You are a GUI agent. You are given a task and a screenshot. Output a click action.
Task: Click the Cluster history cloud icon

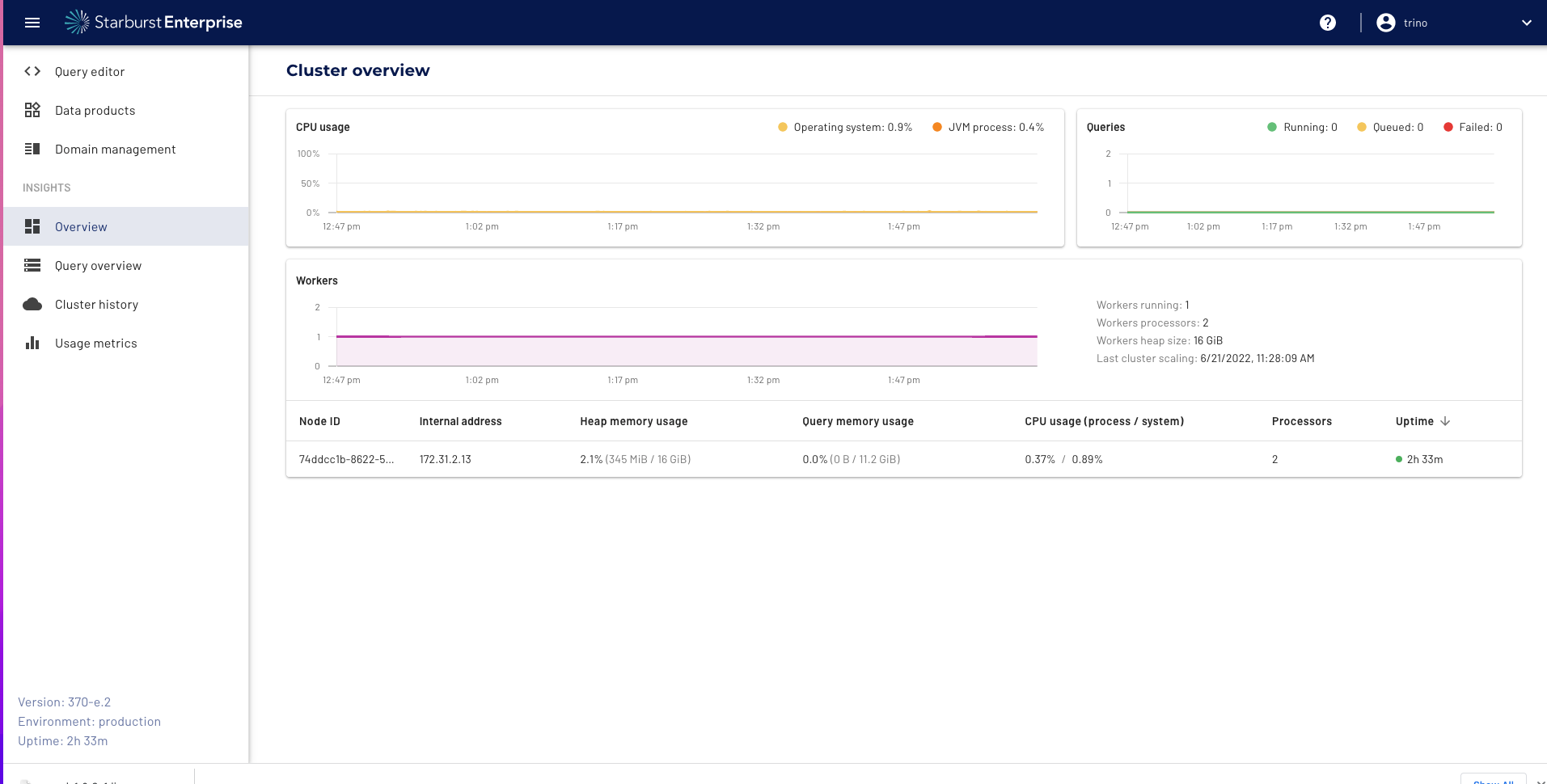[32, 304]
